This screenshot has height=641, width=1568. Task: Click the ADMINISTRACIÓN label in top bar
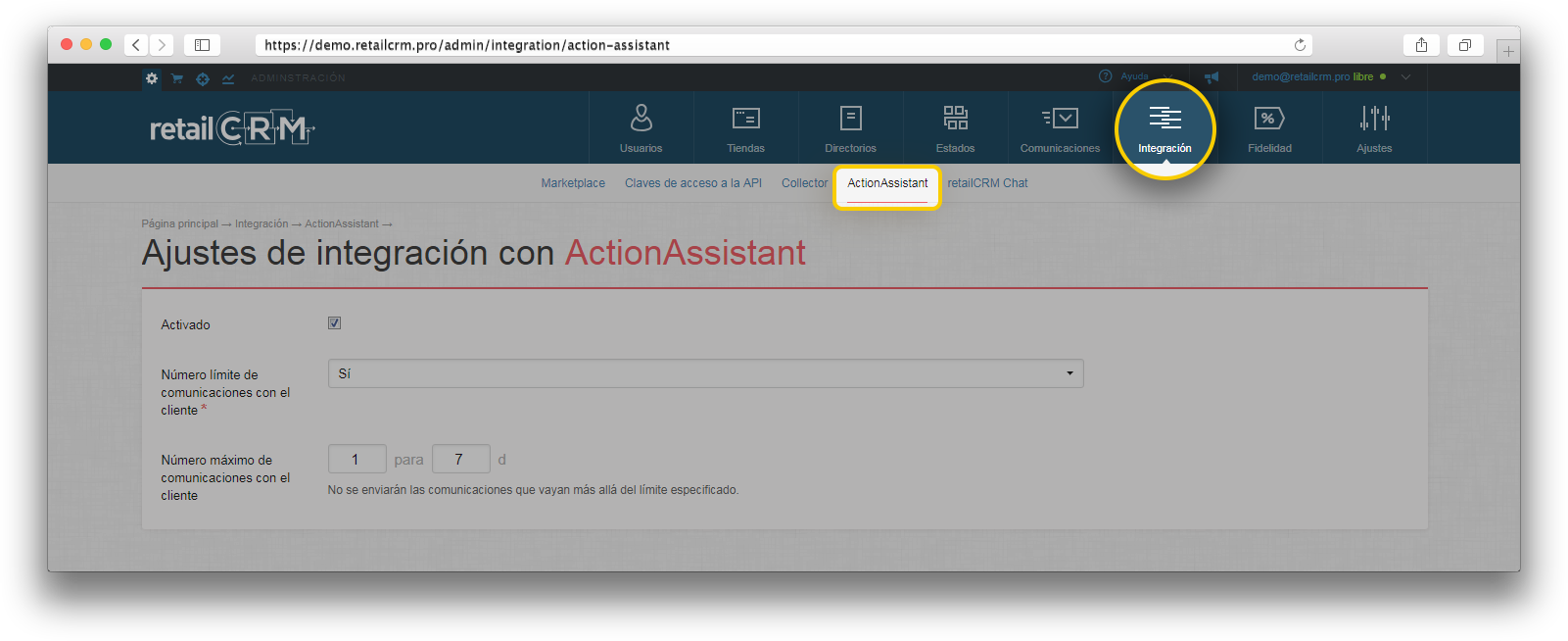coord(298,78)
